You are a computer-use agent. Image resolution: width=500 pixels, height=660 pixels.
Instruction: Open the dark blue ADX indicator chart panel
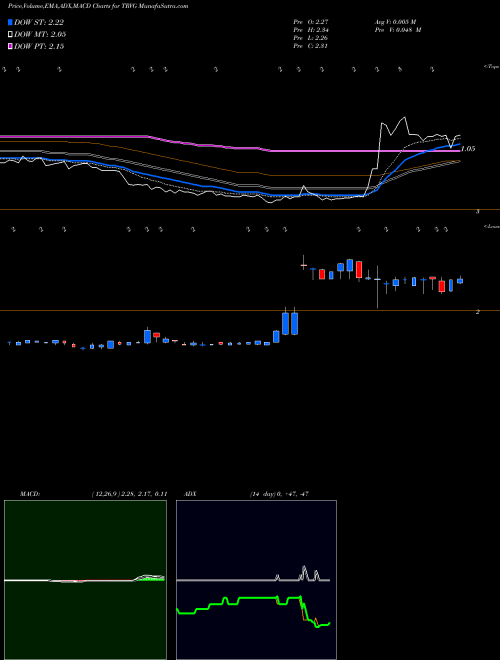pyautogui.click(x=256, y=580)
